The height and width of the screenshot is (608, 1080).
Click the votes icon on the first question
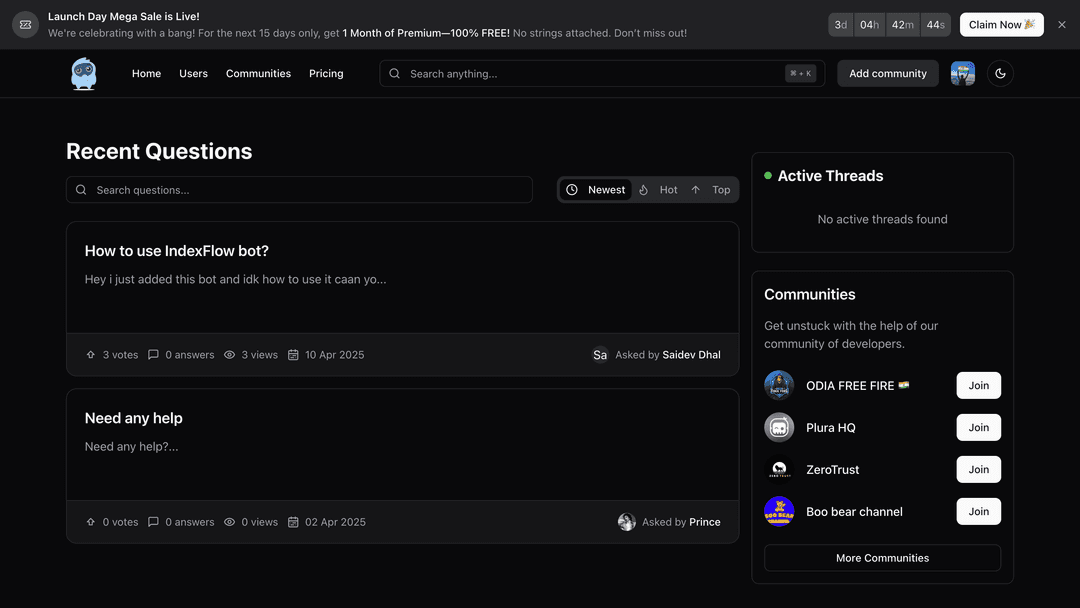click(x=92, y=354)
